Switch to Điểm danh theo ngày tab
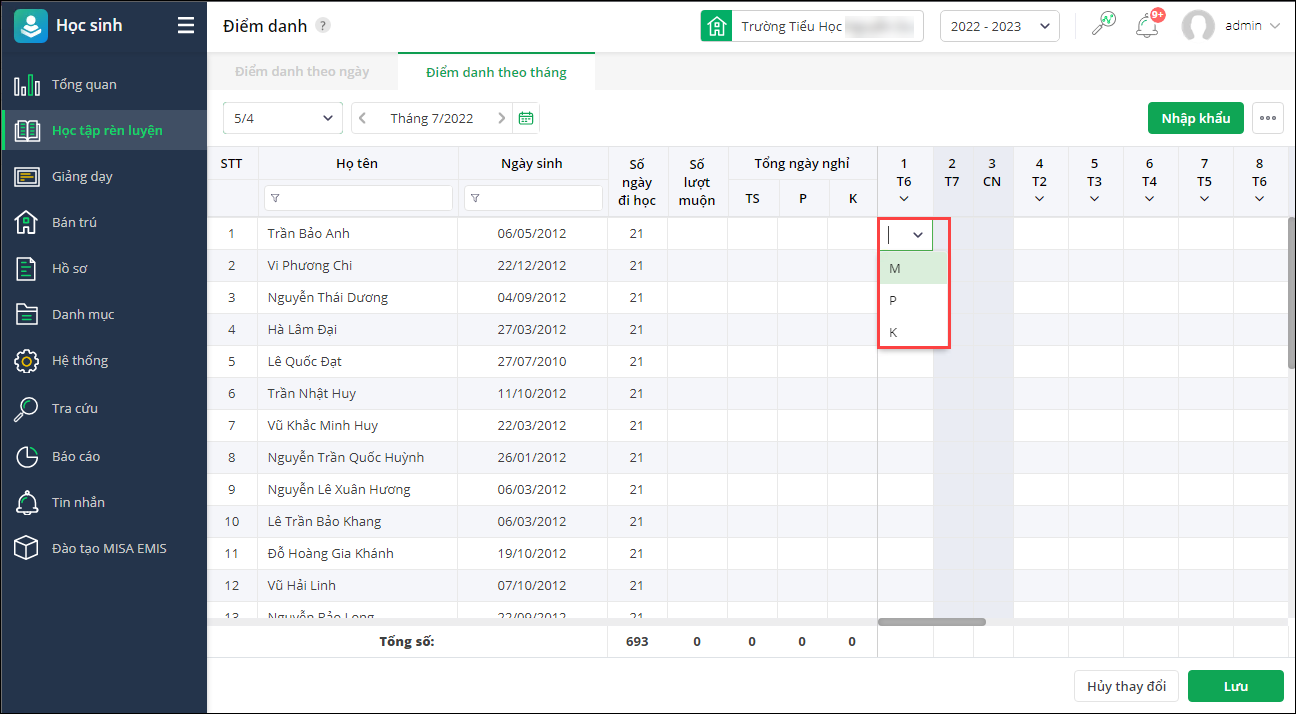Image resolution: width=1296 pixels, height=714 pixels. click(x=302, y=72)
